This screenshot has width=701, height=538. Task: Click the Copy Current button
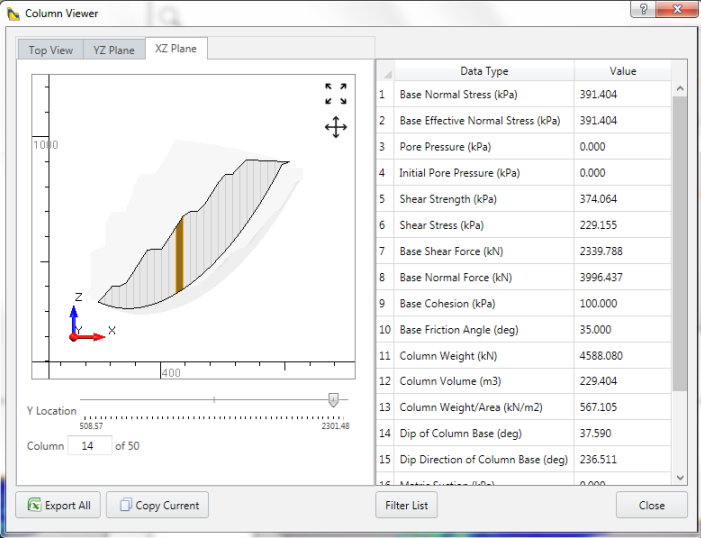pos(158,505)
